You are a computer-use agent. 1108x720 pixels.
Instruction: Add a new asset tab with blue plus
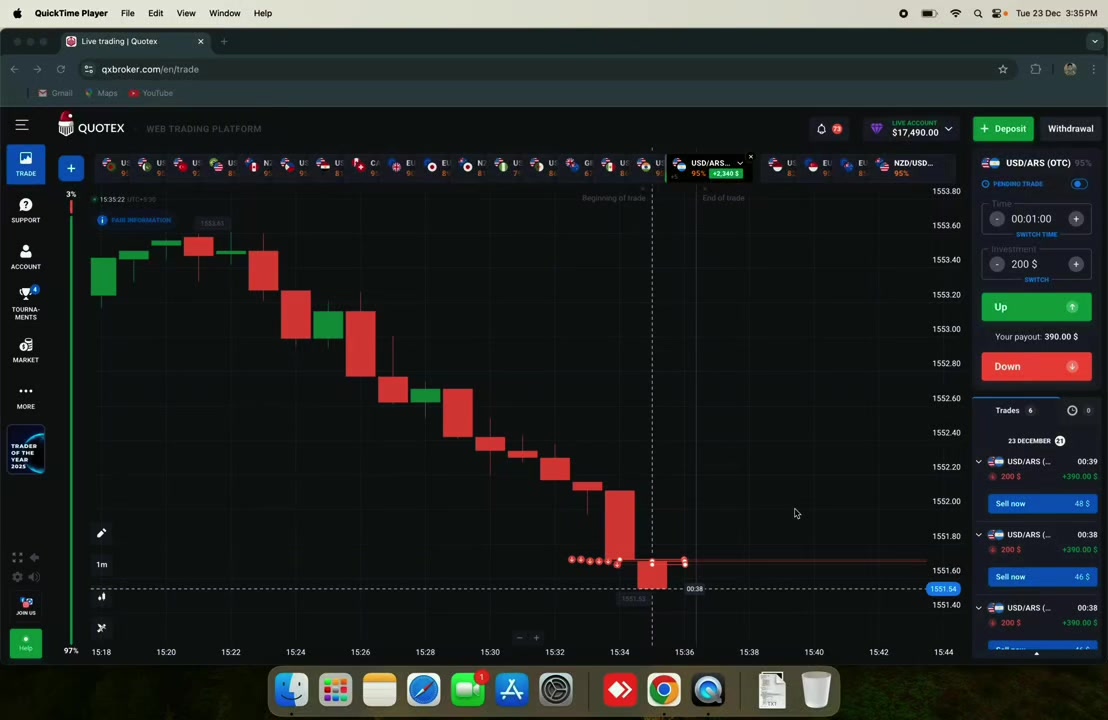(x=71, y=168)
